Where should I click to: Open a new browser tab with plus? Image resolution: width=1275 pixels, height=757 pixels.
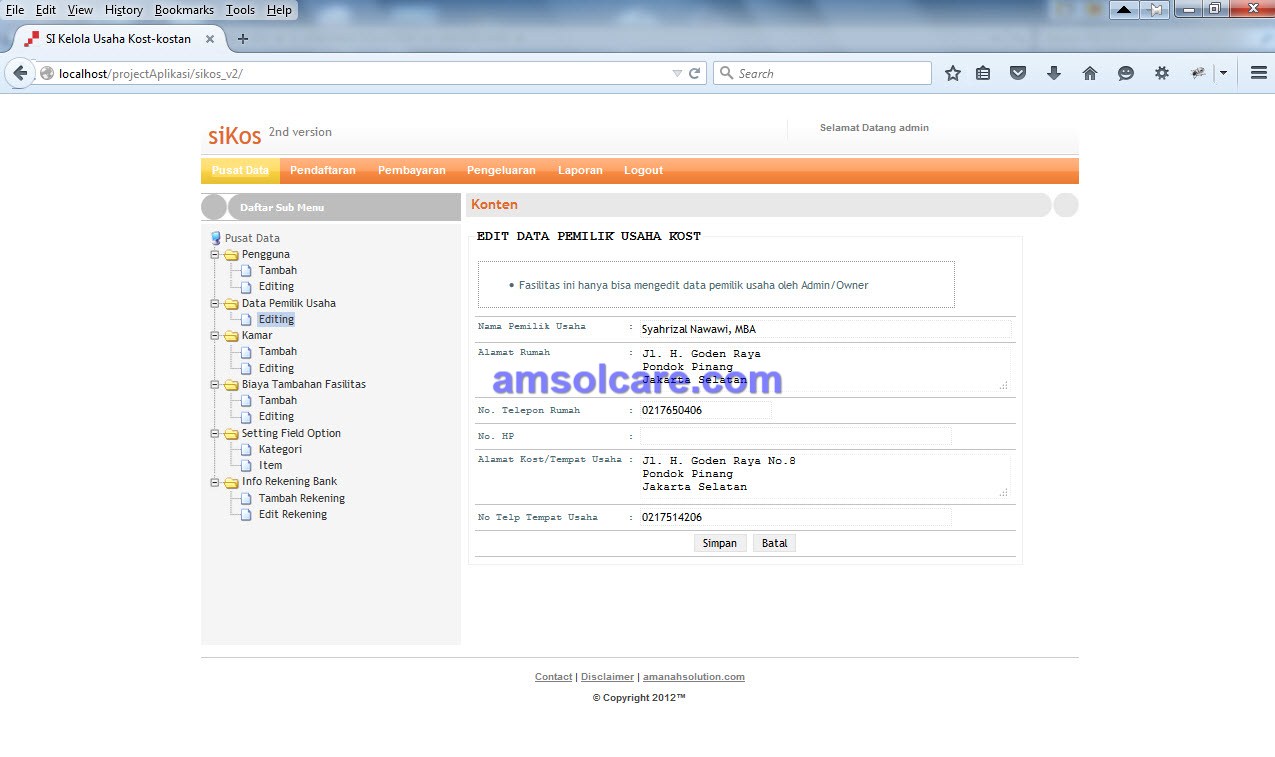[x=243, y=39]
